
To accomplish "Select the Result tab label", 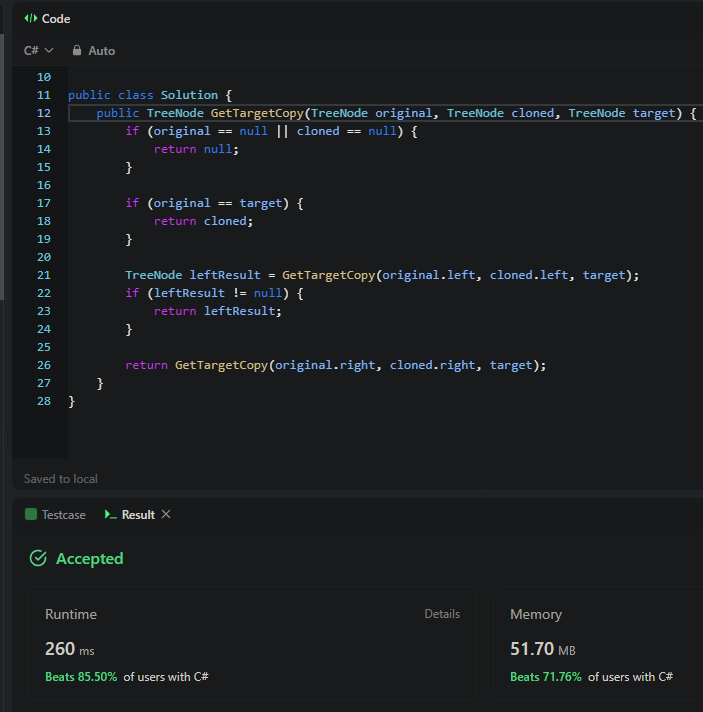I will coord(138,514).
